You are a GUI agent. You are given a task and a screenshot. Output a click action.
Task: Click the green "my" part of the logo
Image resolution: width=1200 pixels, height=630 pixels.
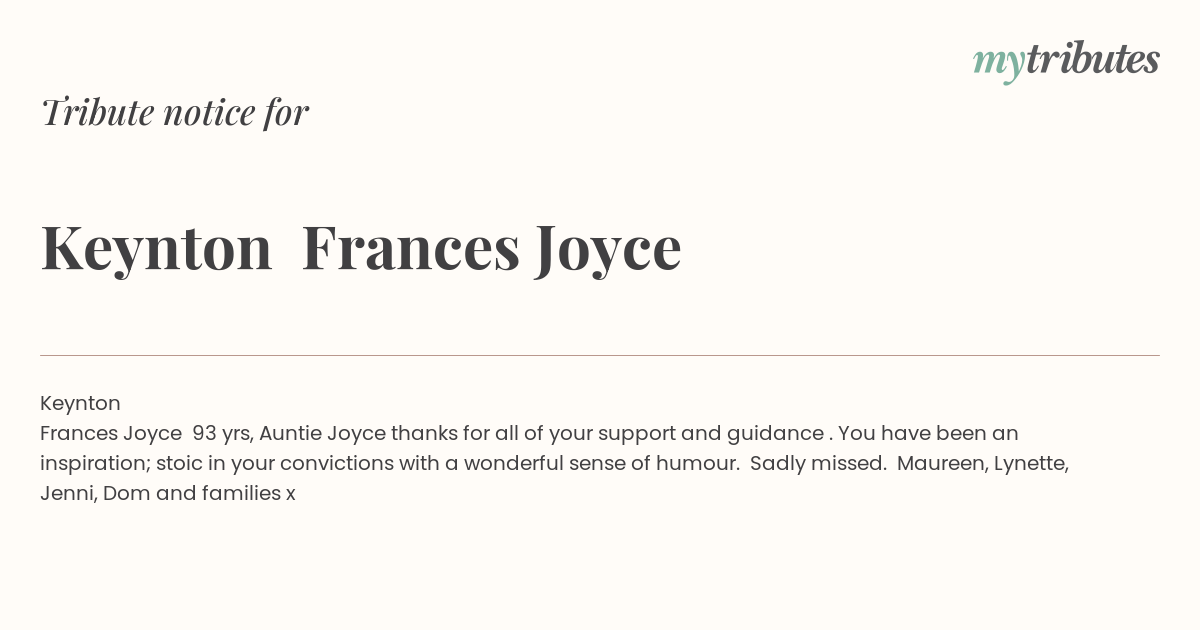(999, 65)
